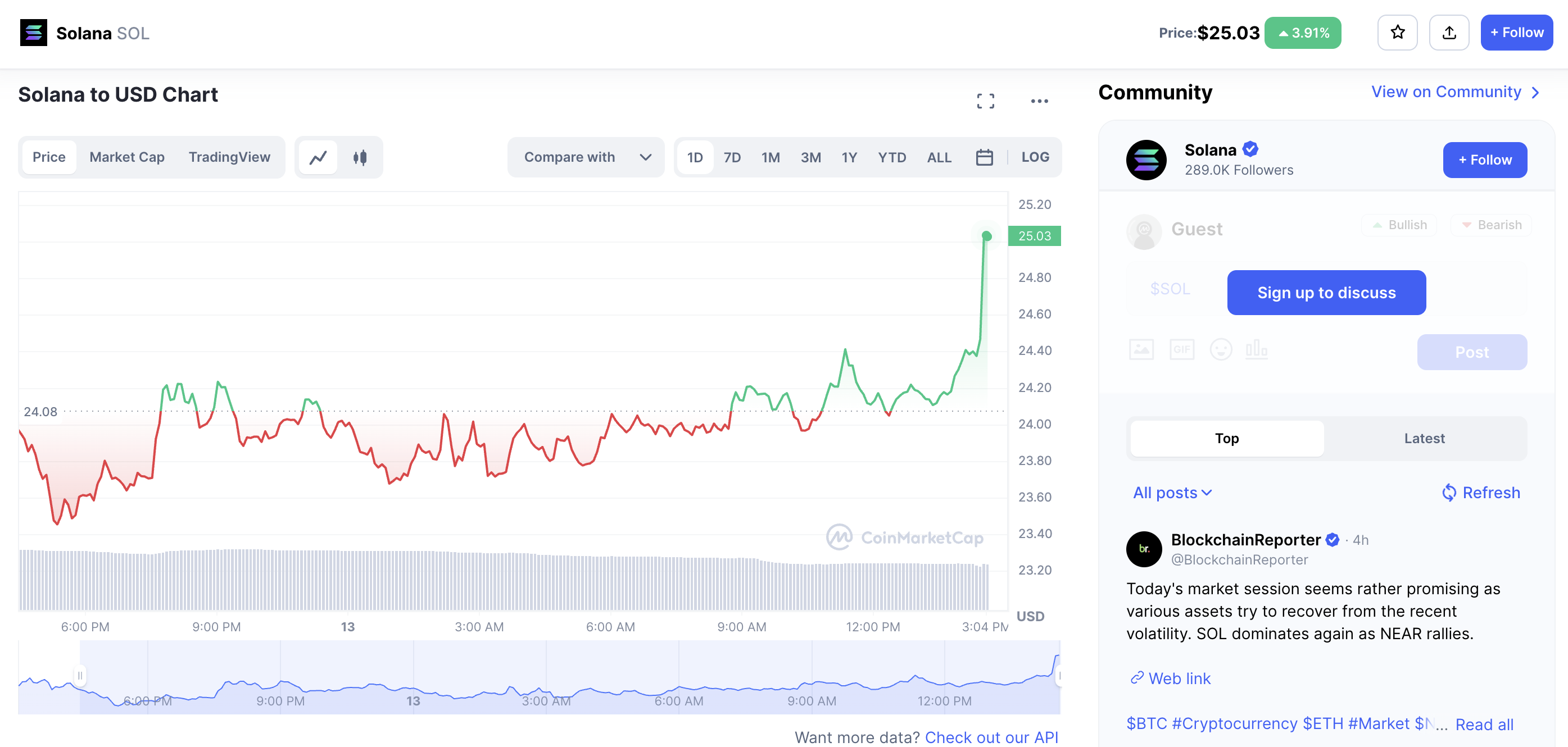1568x747 pixels.
Task: Click the star watchlist icon
Action: (x=1397, y=33)
